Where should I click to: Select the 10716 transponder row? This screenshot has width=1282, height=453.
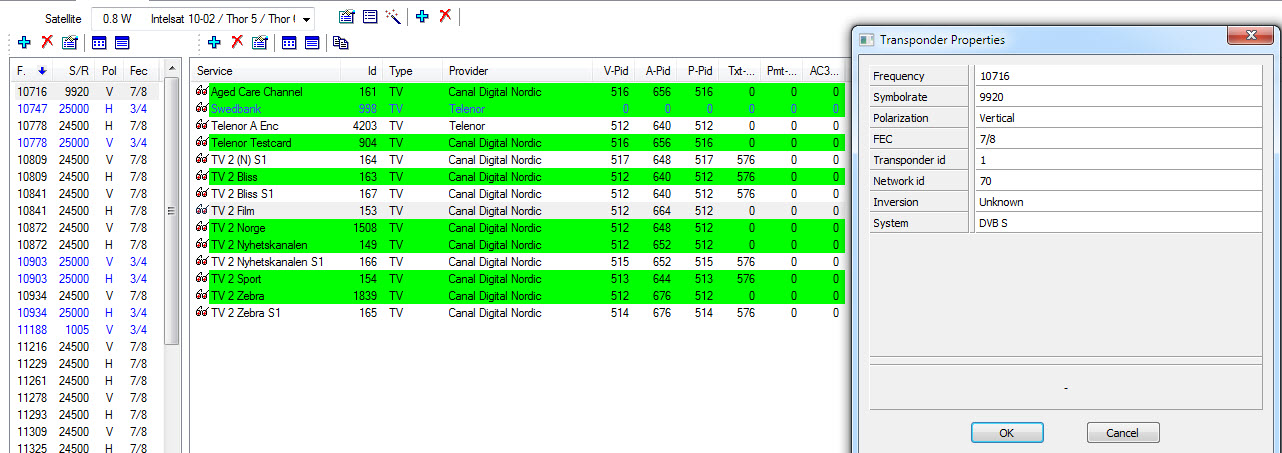click(85, 92)
